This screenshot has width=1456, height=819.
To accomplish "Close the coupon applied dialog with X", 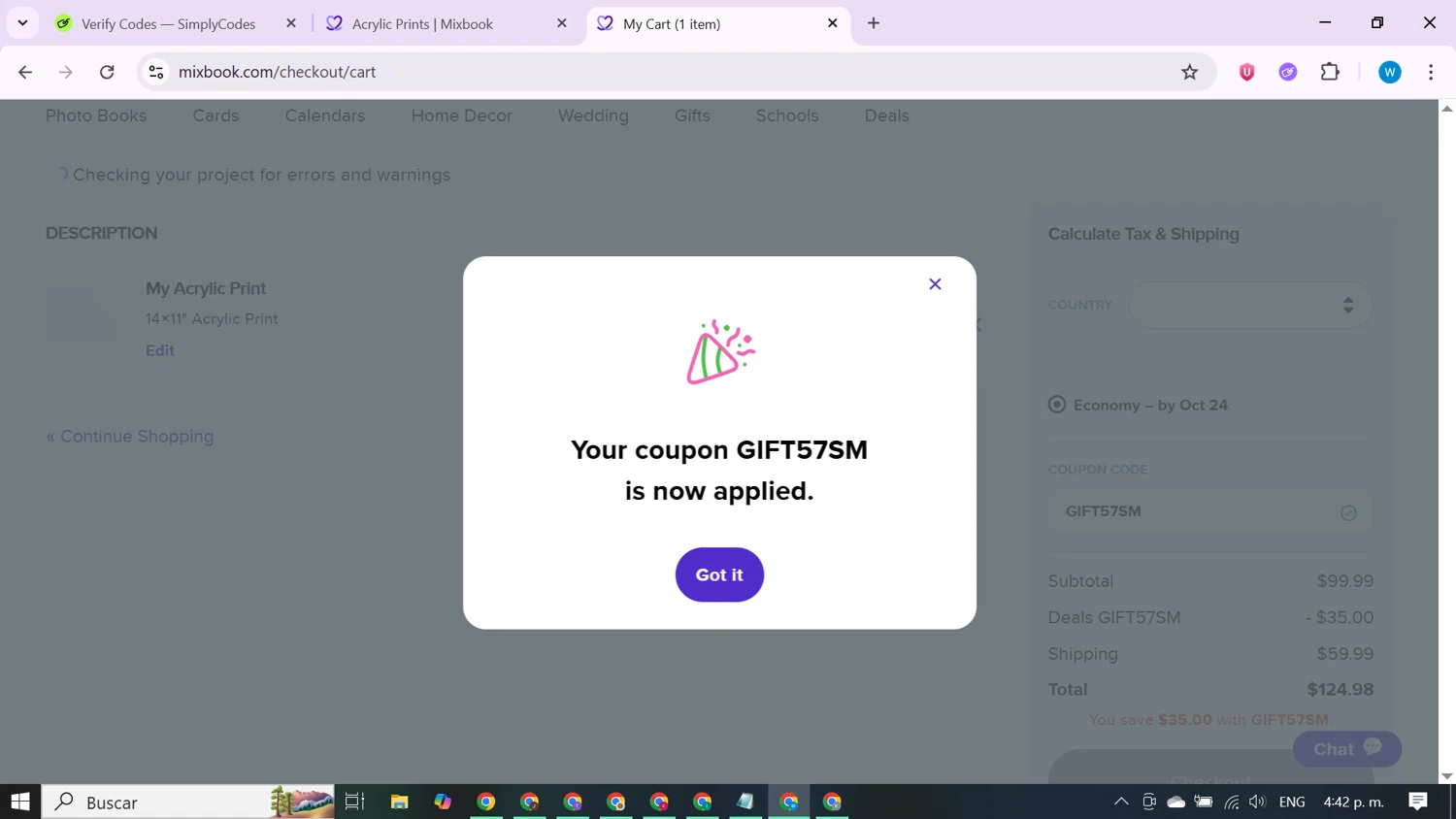I will (x=935, y=283).
